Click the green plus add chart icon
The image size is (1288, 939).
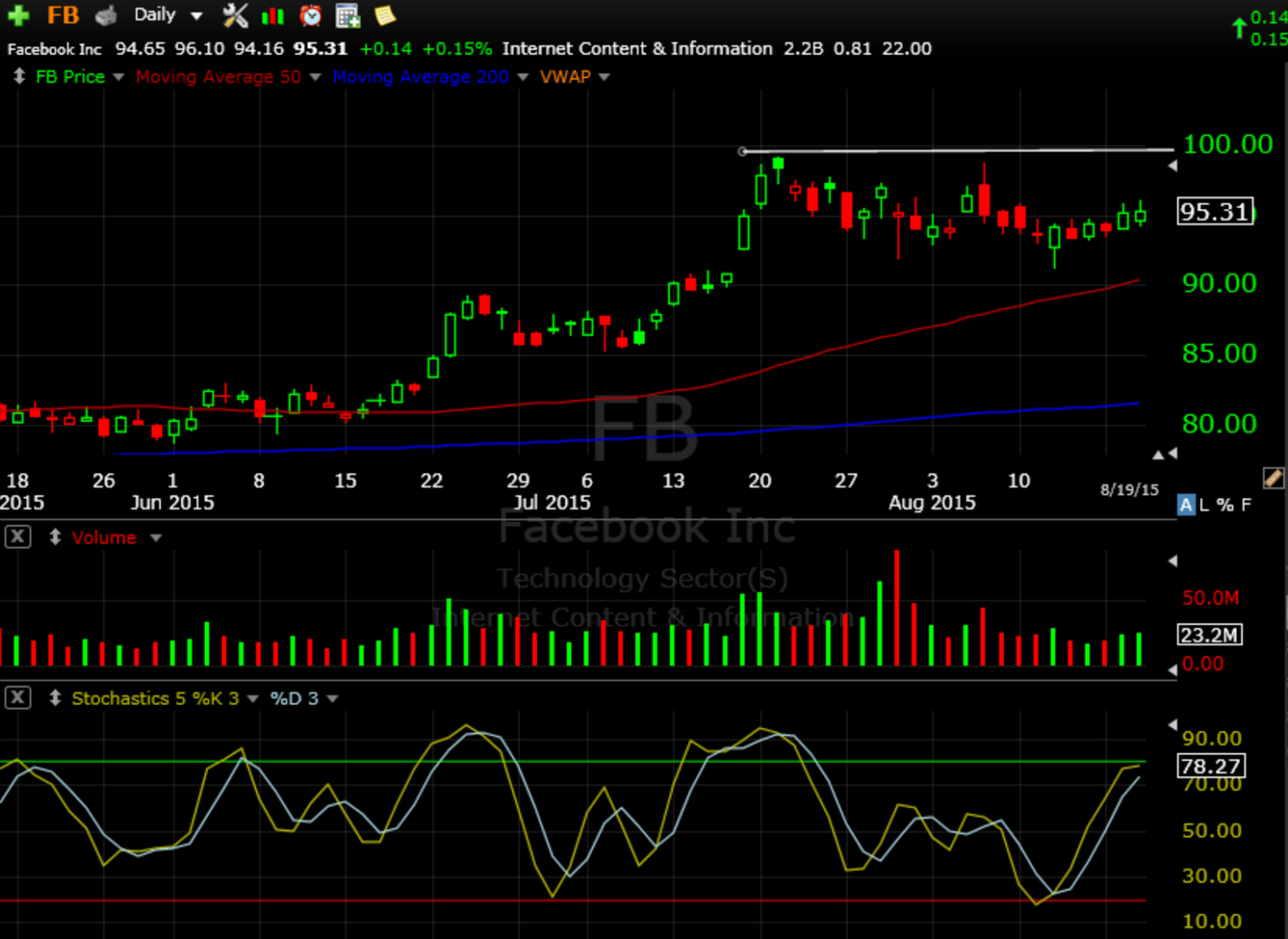tap(18, 15)
